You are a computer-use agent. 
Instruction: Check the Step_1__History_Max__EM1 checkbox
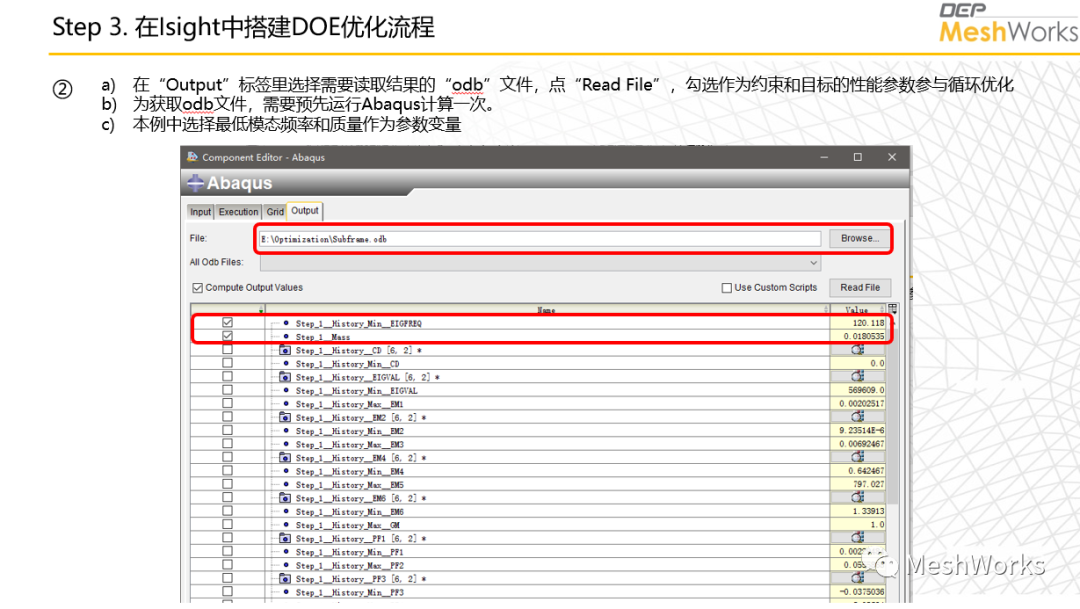[227, 403]
